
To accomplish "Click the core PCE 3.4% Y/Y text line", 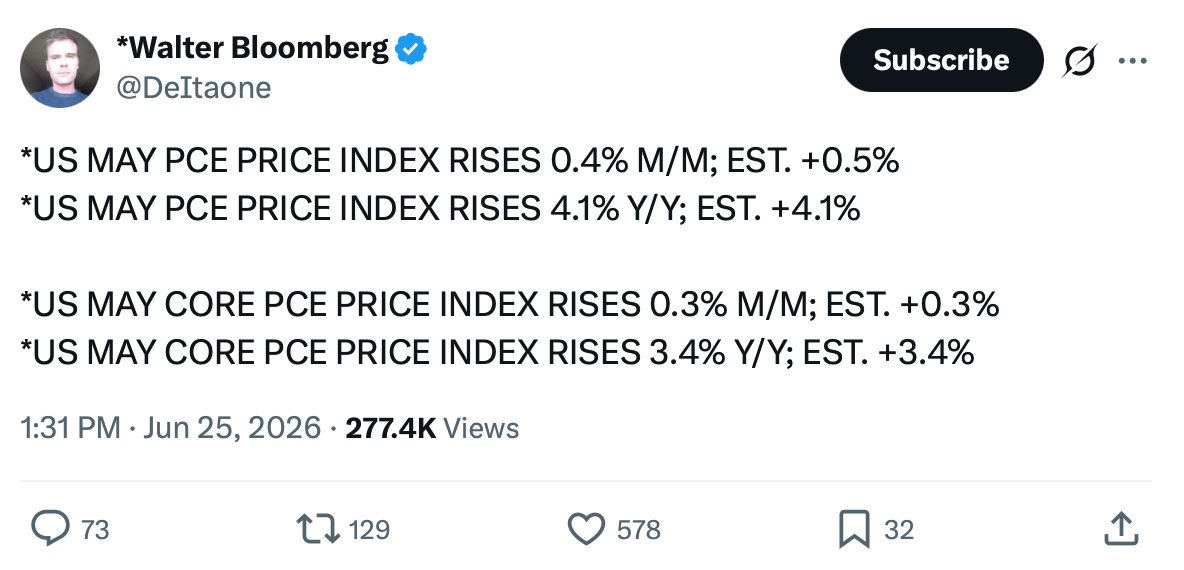I will [497, 352].
